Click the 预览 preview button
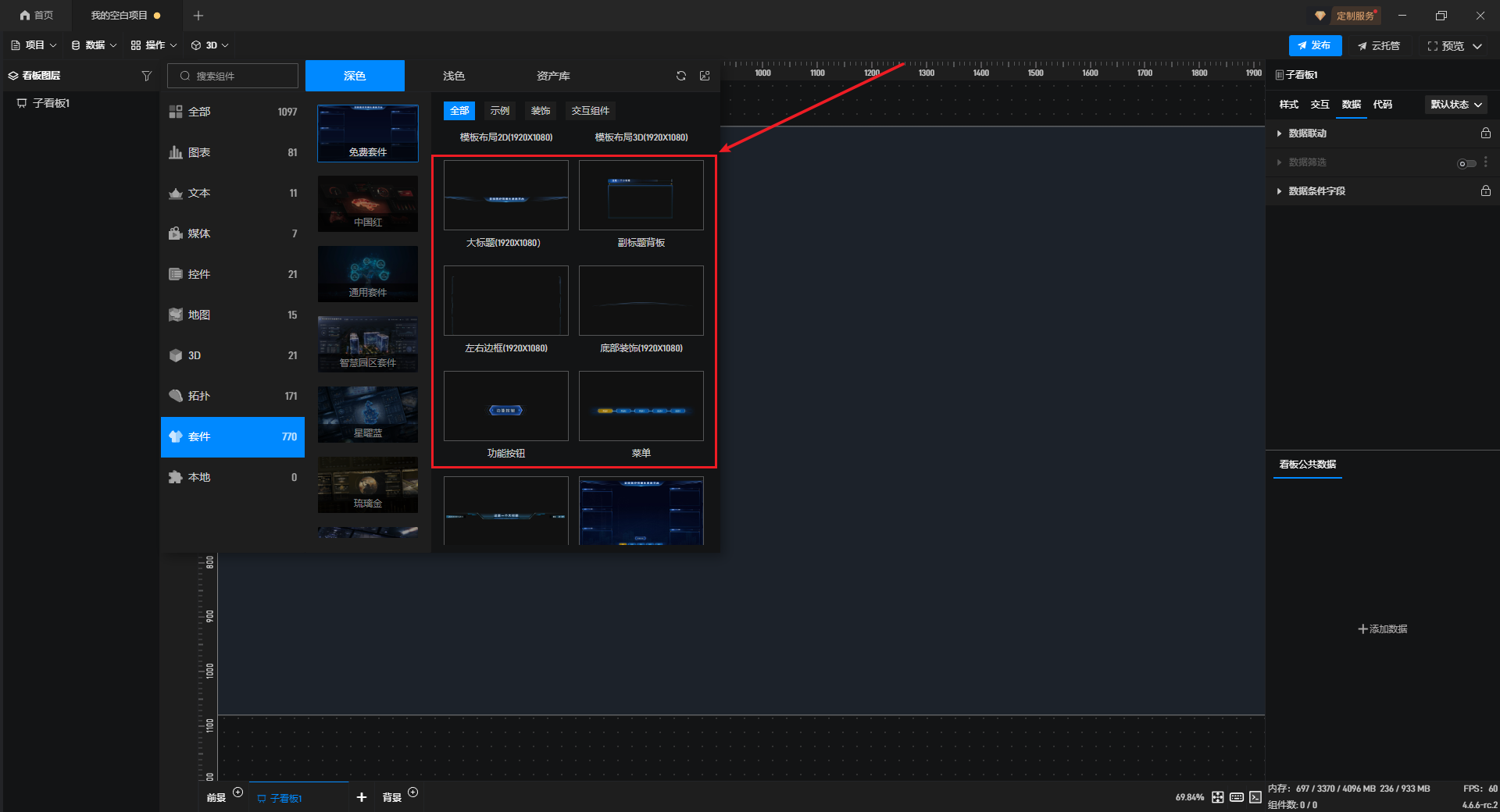 (x=1445, y=46)
